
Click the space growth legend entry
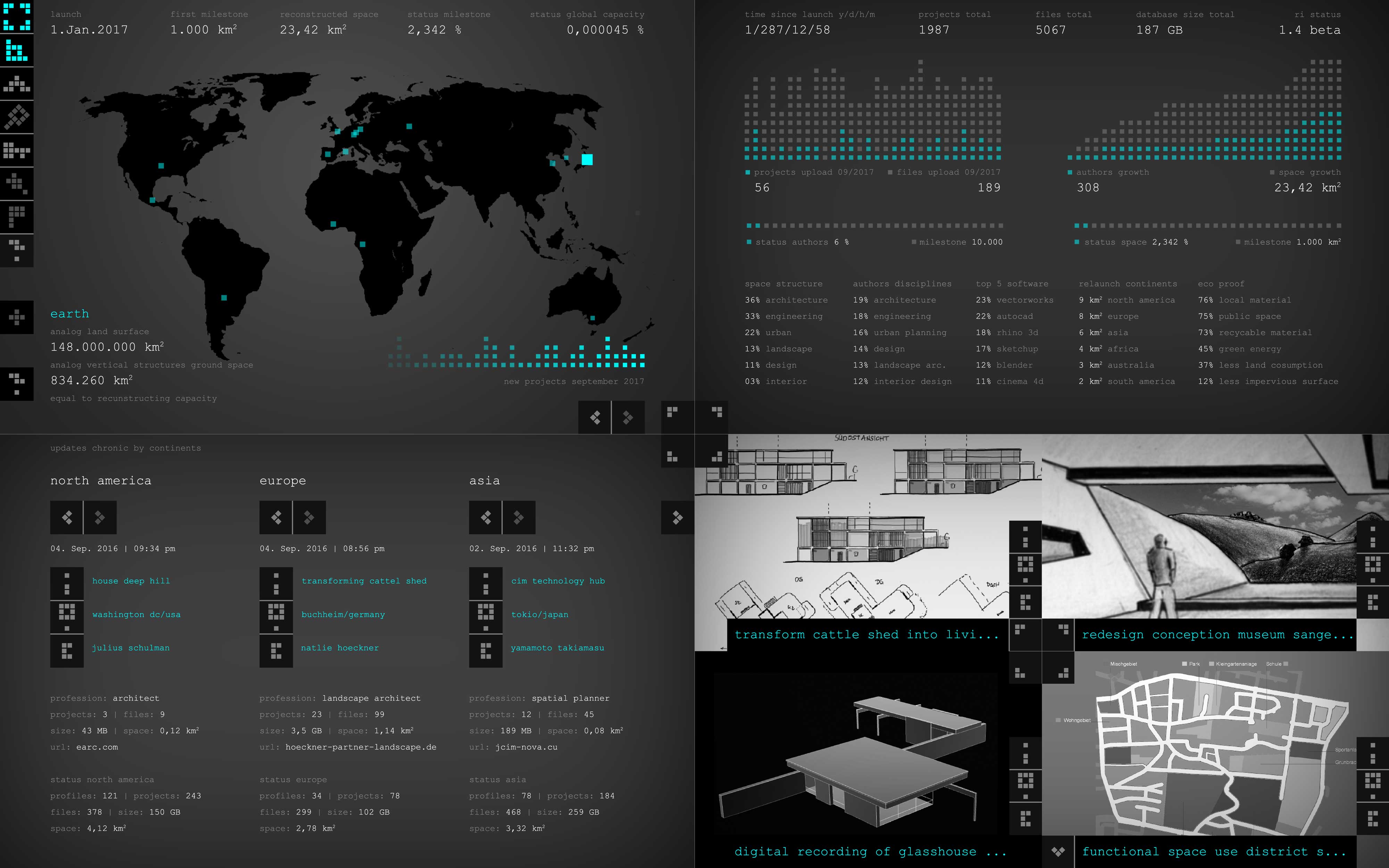(x=1306, y=172)
